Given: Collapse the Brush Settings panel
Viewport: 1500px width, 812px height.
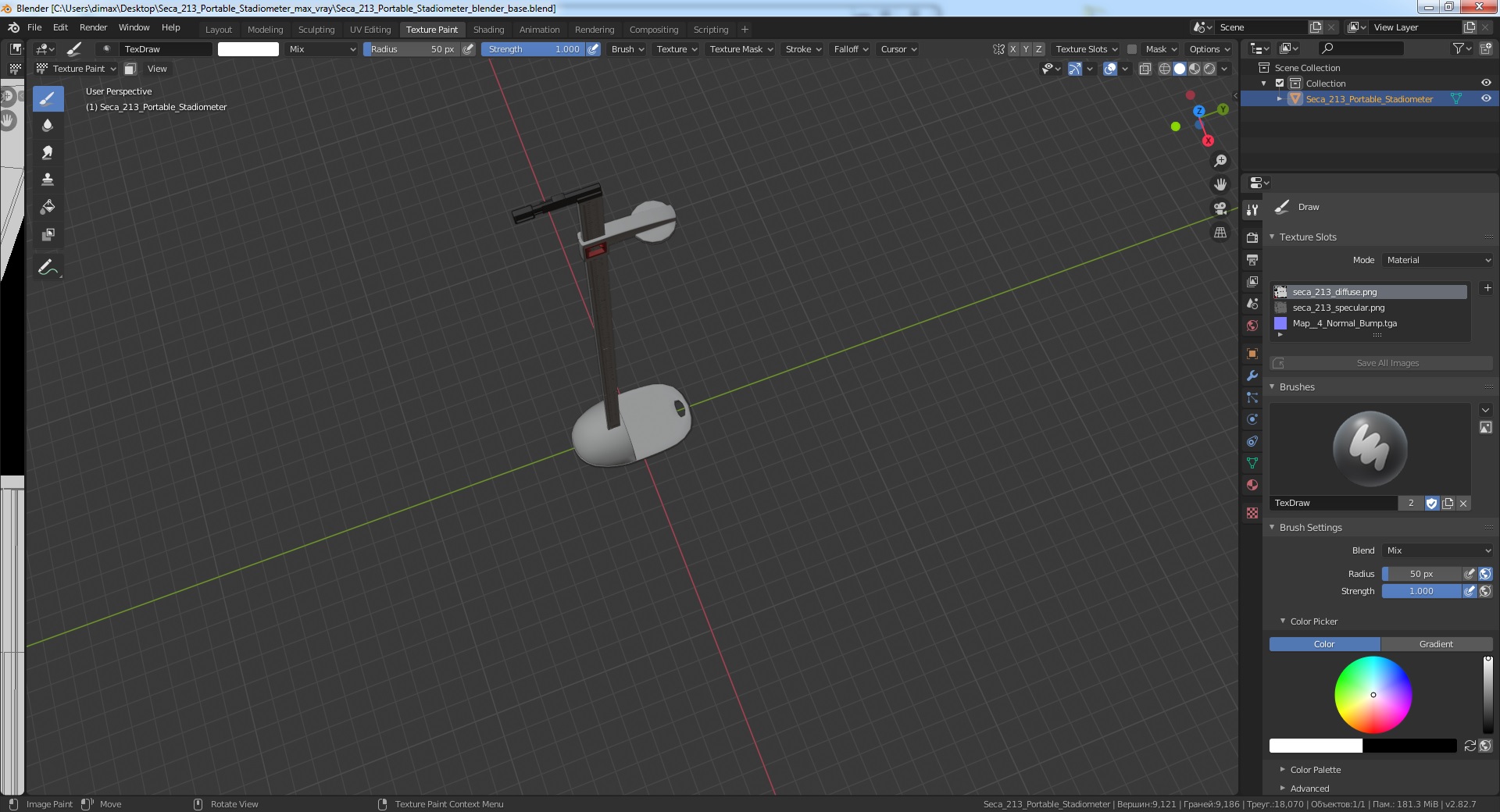Looking at the screenshot, I should 1310,528.
